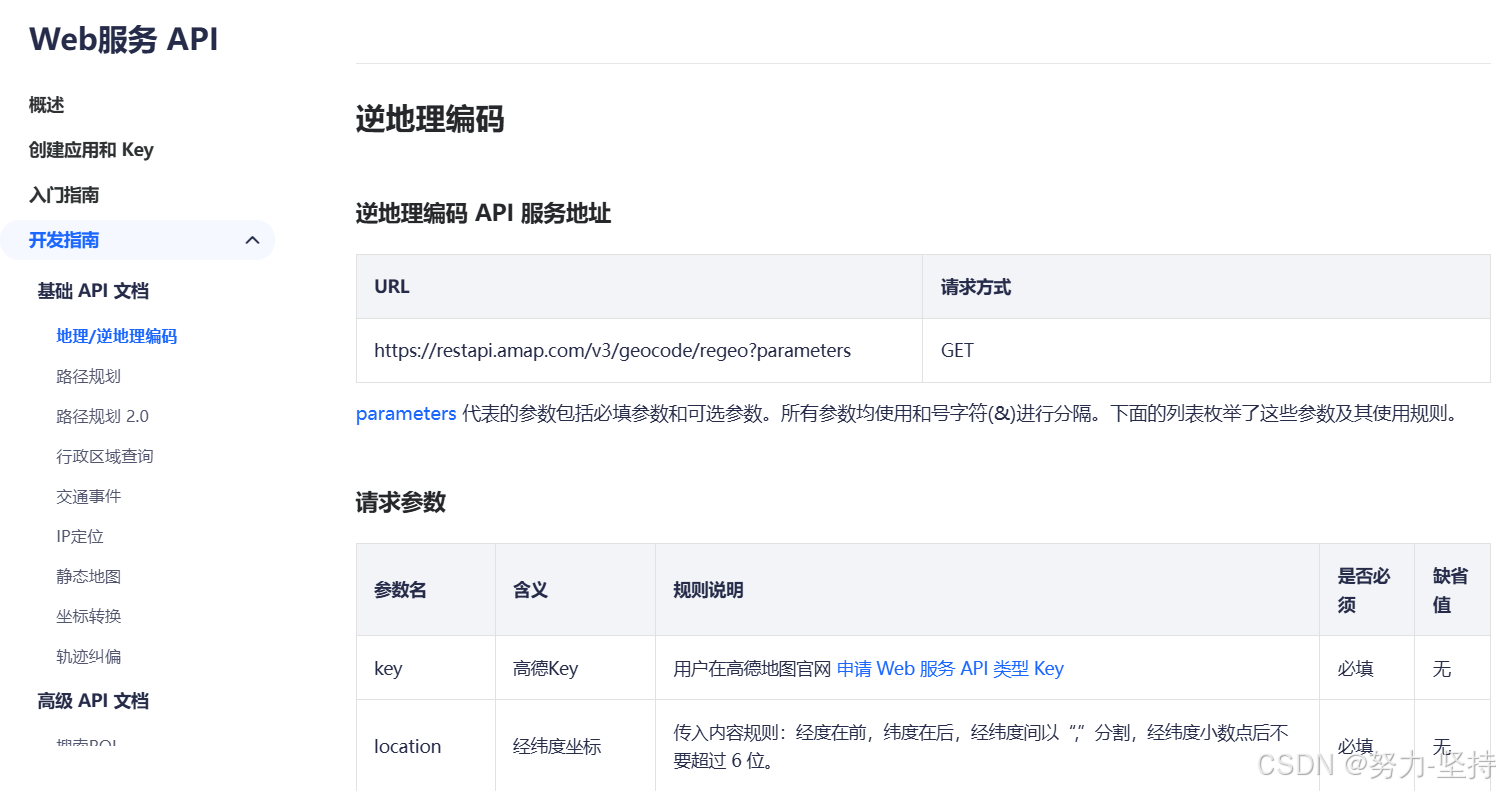
Task: Open the 入门指南 page
Action: [63, 194]
